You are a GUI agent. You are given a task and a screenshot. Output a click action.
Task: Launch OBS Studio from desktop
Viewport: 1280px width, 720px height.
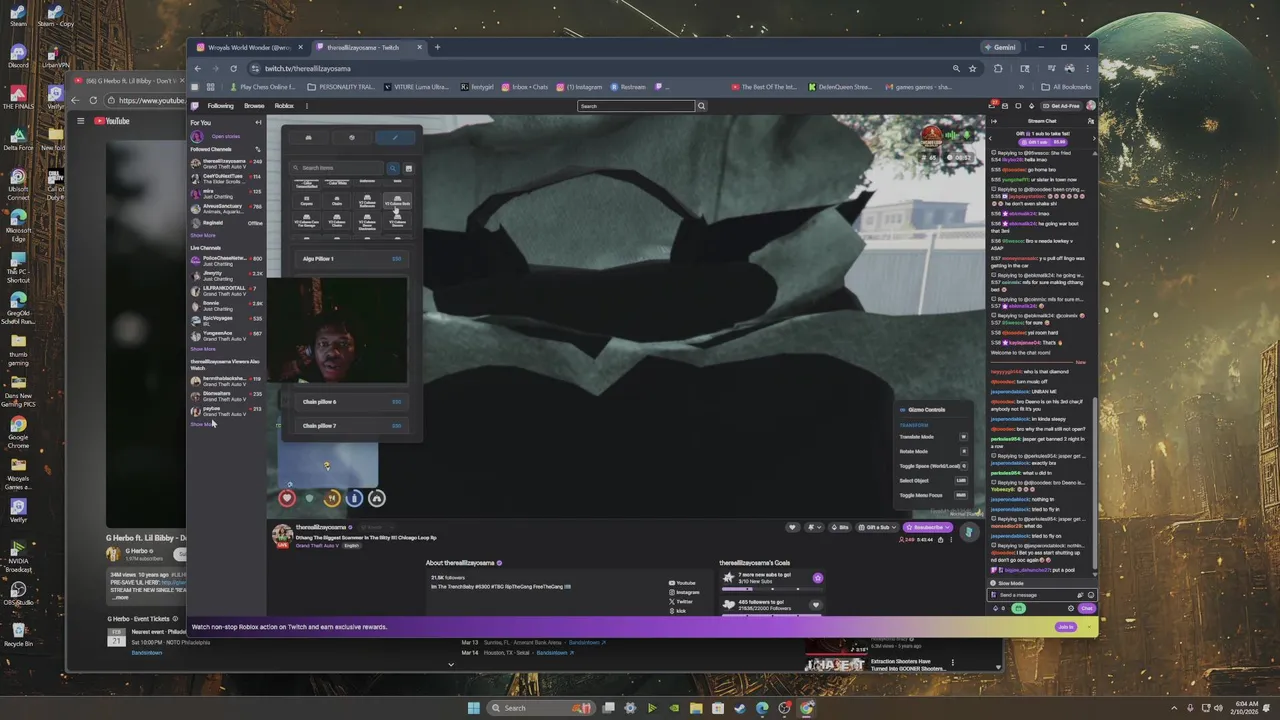click(x=18, y=592)
